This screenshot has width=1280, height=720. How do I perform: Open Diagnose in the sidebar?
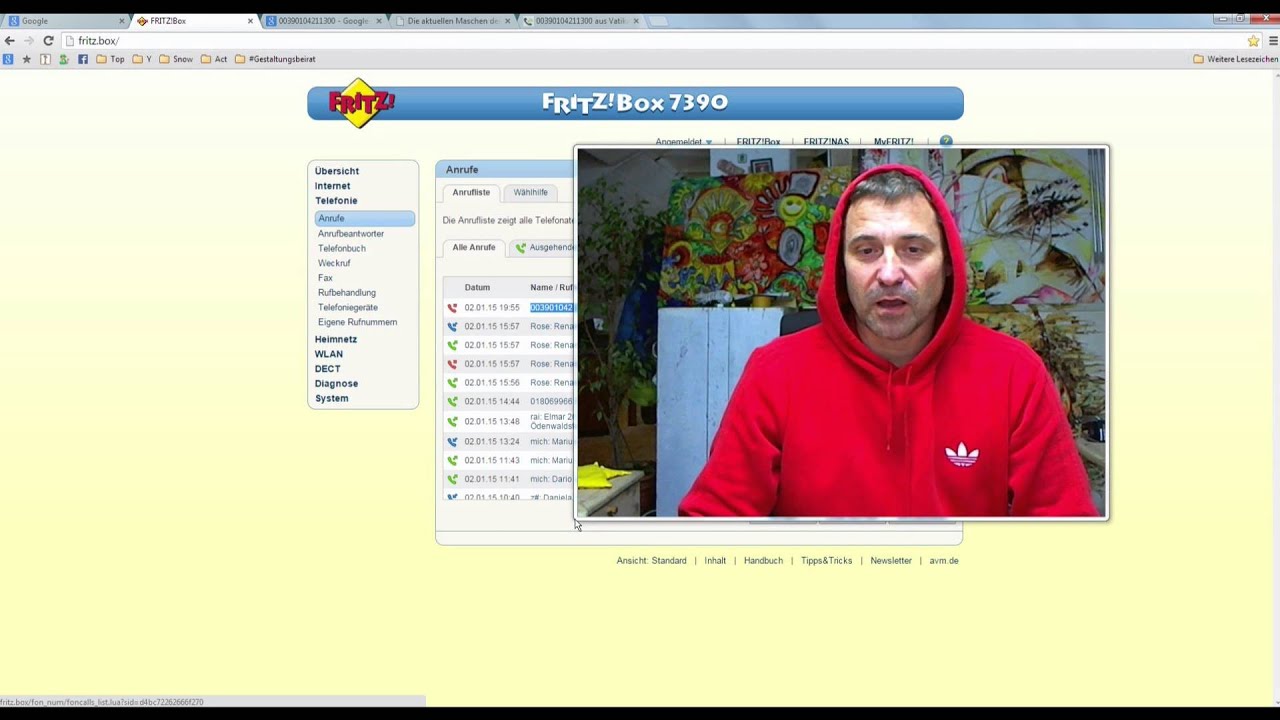[x=336, y=384]
